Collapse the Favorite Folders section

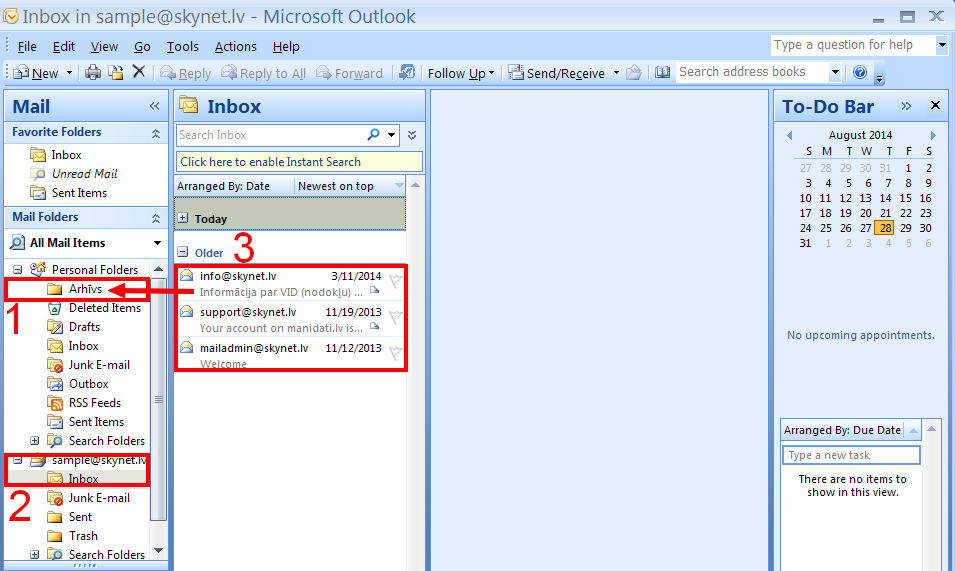[155, 133]
